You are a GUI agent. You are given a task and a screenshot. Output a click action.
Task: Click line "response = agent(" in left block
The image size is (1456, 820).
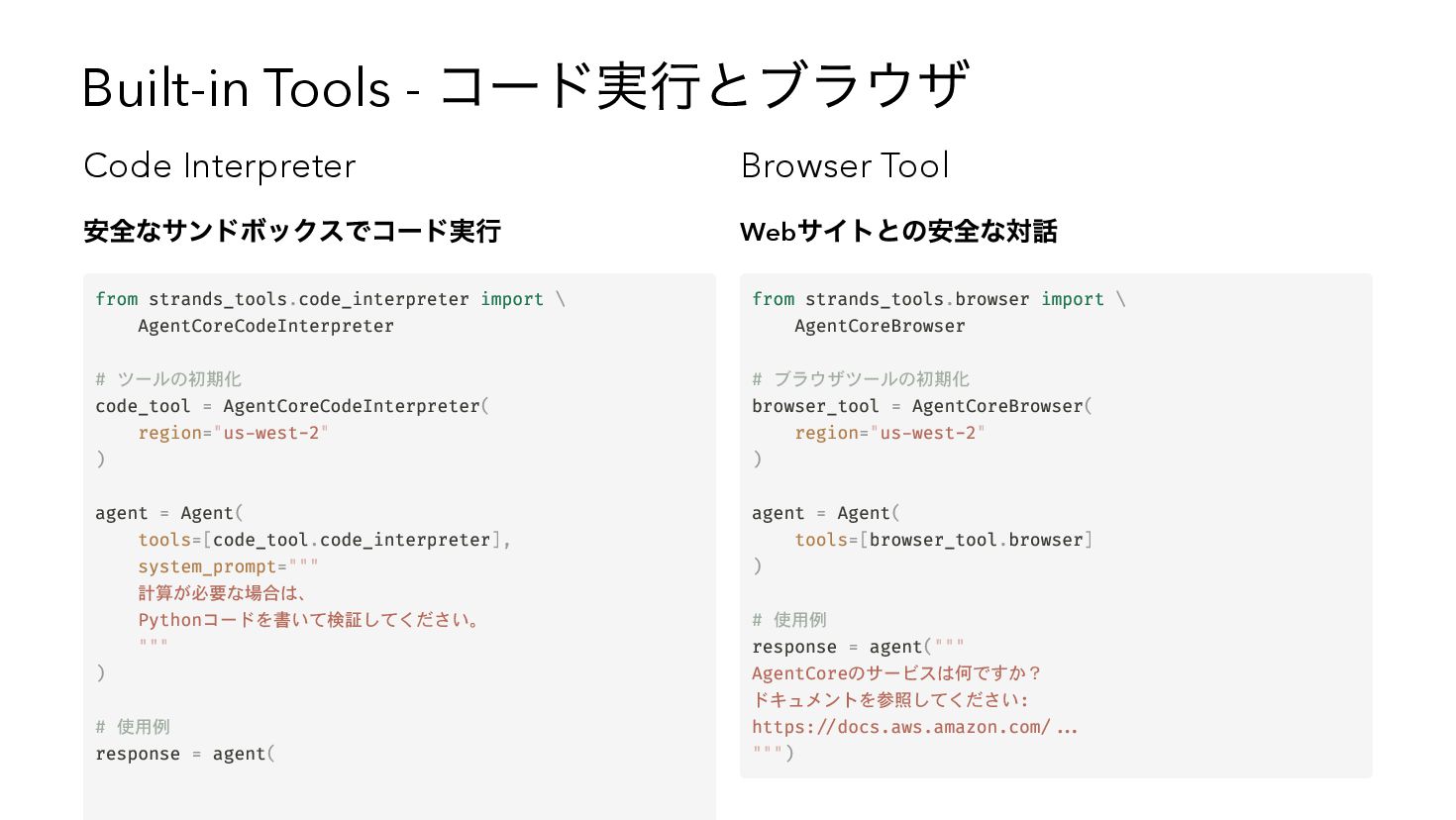(x=185, y=754)
